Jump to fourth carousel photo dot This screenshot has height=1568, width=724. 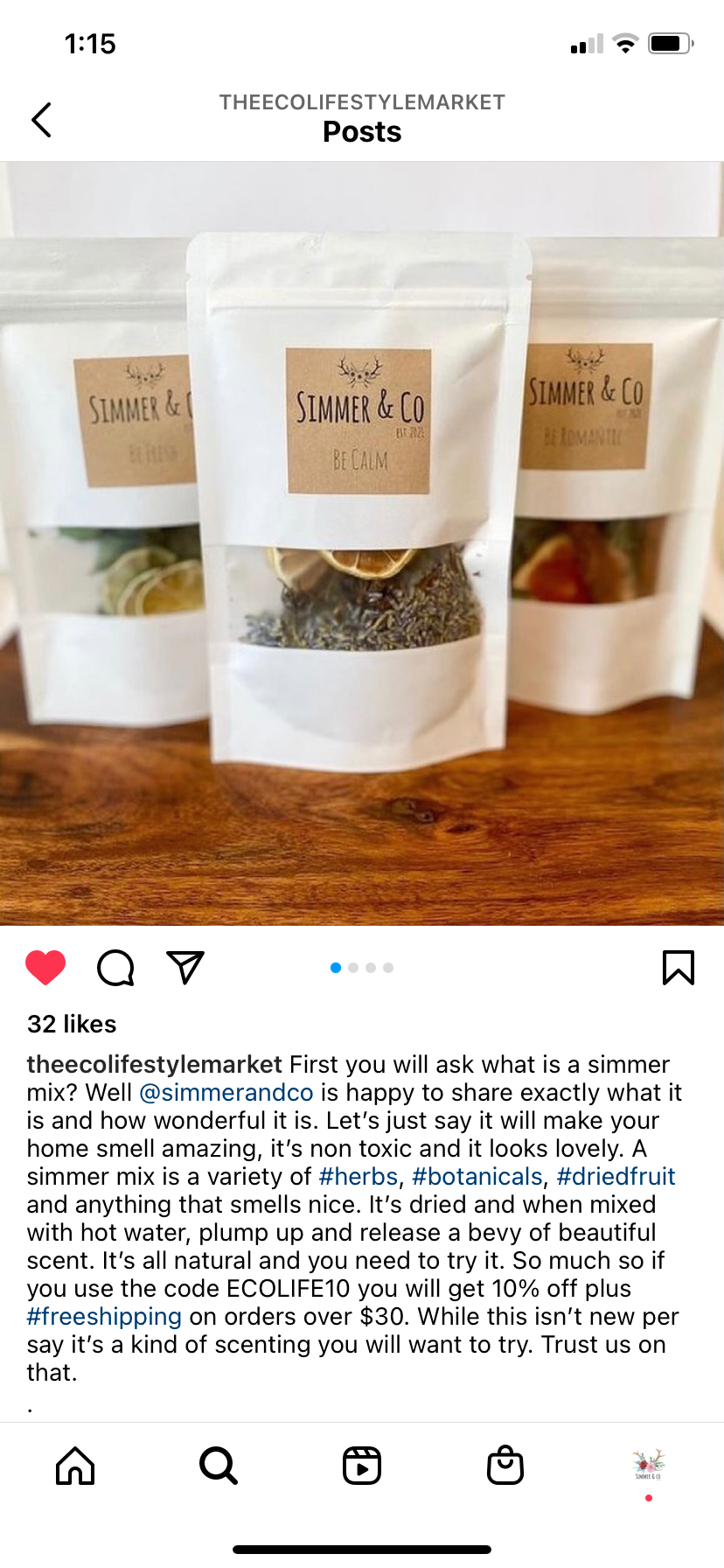(x=388, y=968)
